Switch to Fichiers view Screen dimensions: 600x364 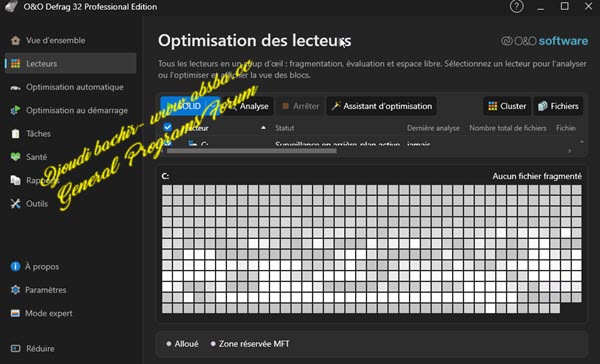point(558,106)
